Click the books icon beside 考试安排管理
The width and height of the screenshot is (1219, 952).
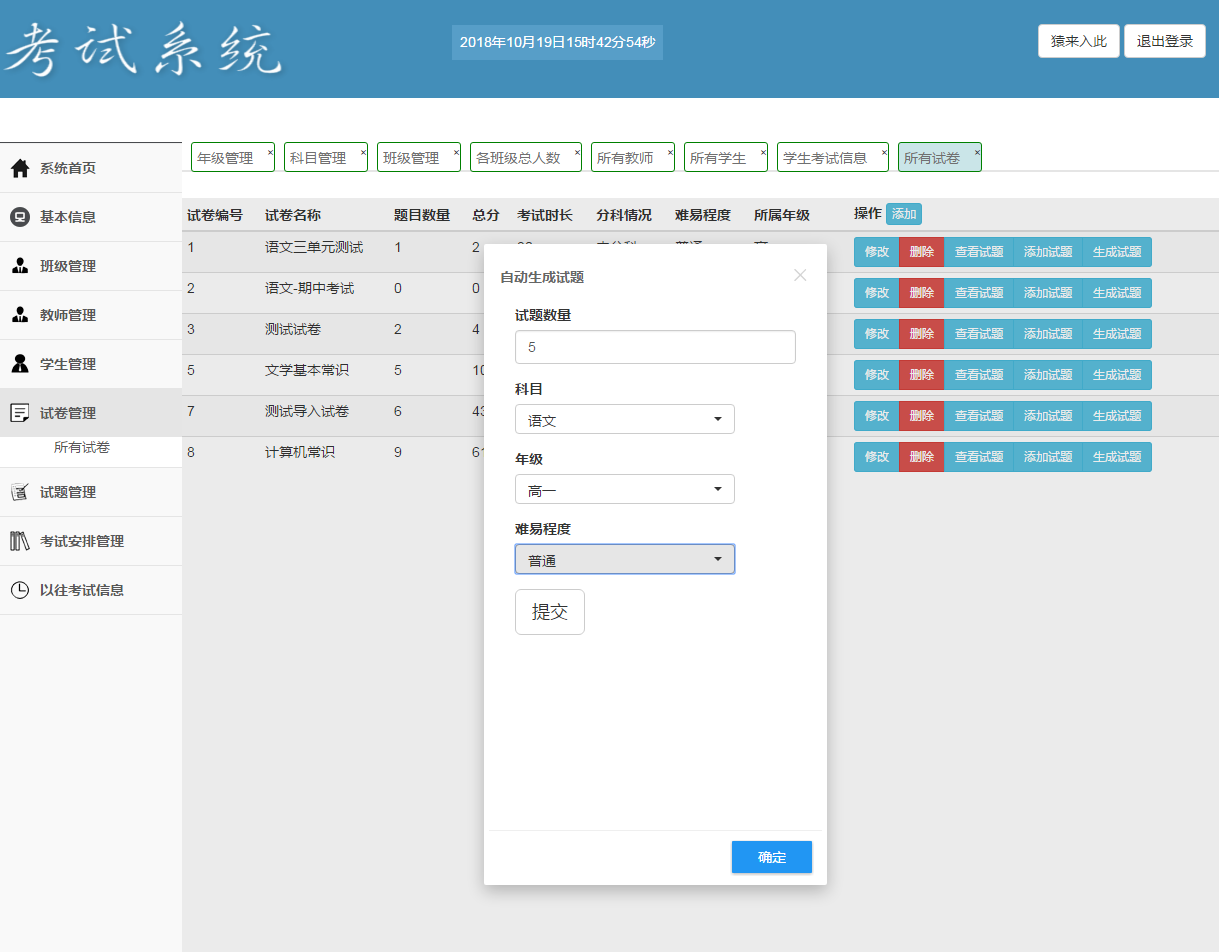20,541
